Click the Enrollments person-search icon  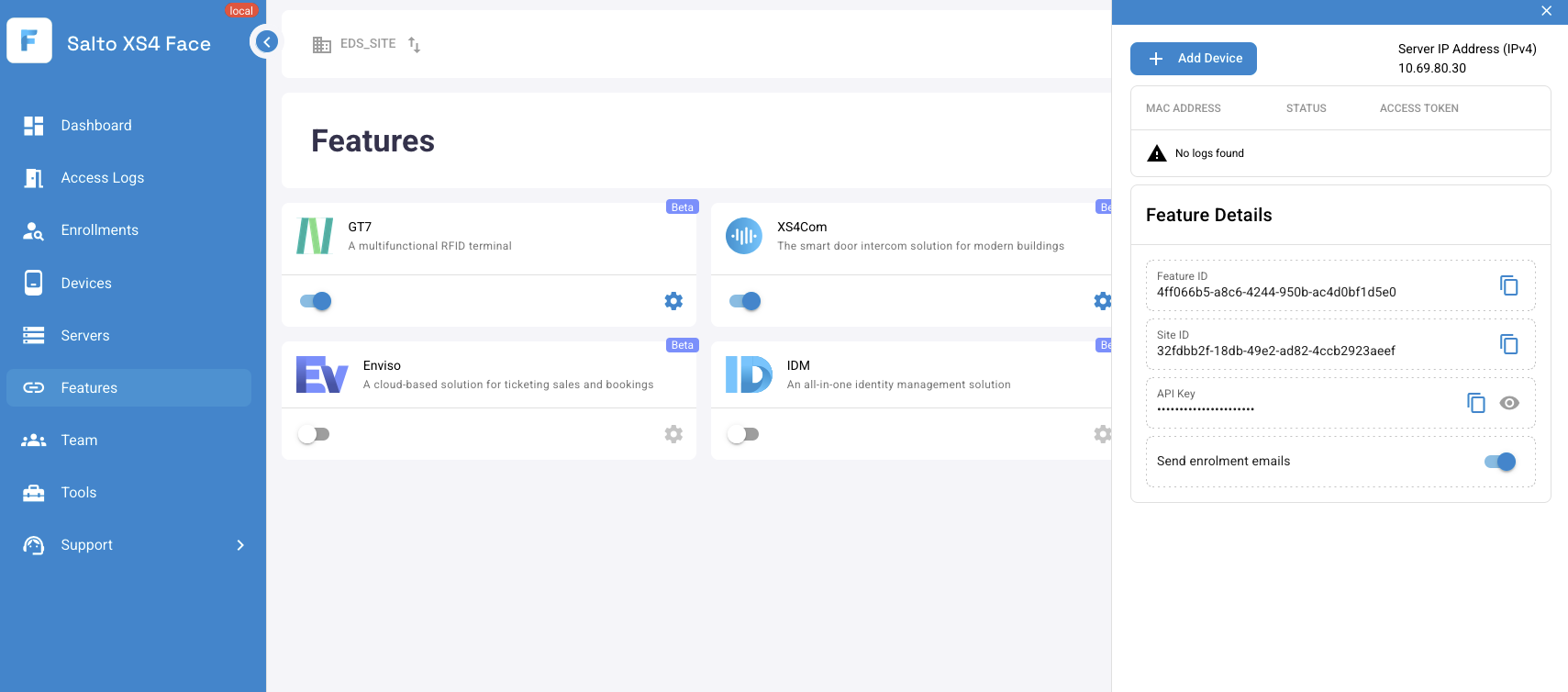point(34,230)
